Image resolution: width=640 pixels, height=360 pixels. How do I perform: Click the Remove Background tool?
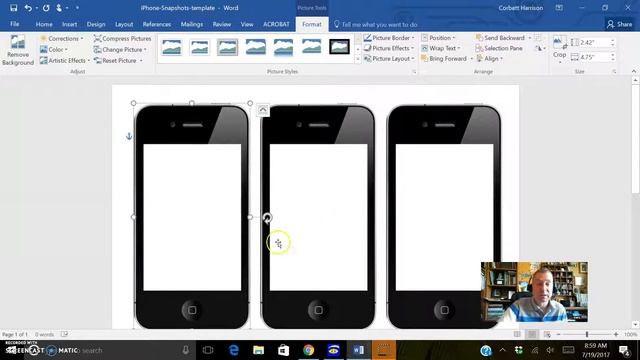point(18,50)
